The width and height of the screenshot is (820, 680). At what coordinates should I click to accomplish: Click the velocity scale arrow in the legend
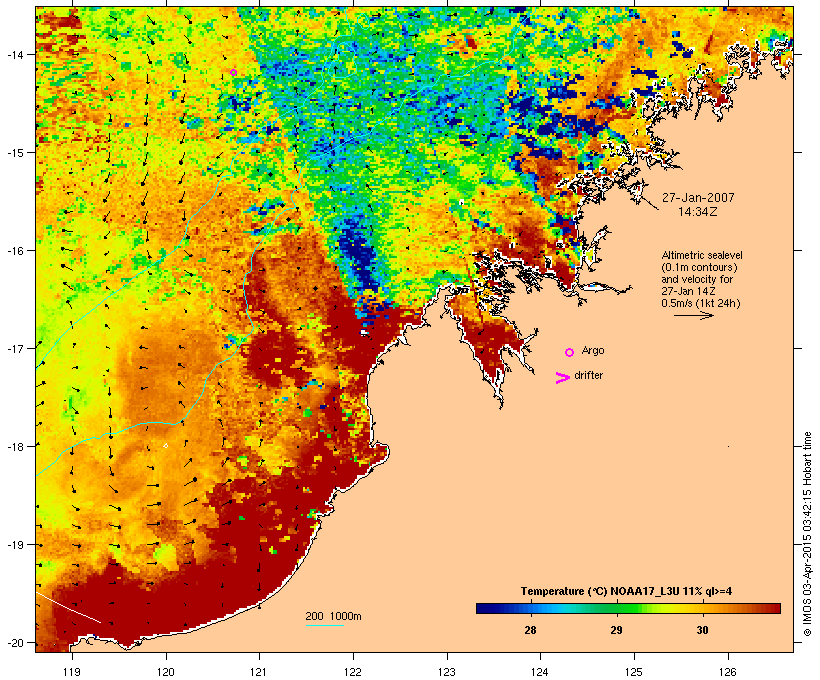(x=693, y=315)
